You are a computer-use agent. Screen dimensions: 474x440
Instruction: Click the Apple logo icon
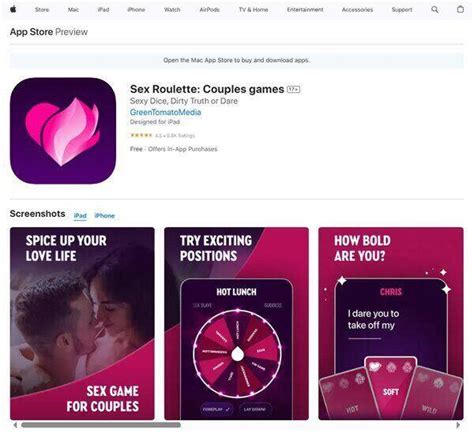(13, 9)
